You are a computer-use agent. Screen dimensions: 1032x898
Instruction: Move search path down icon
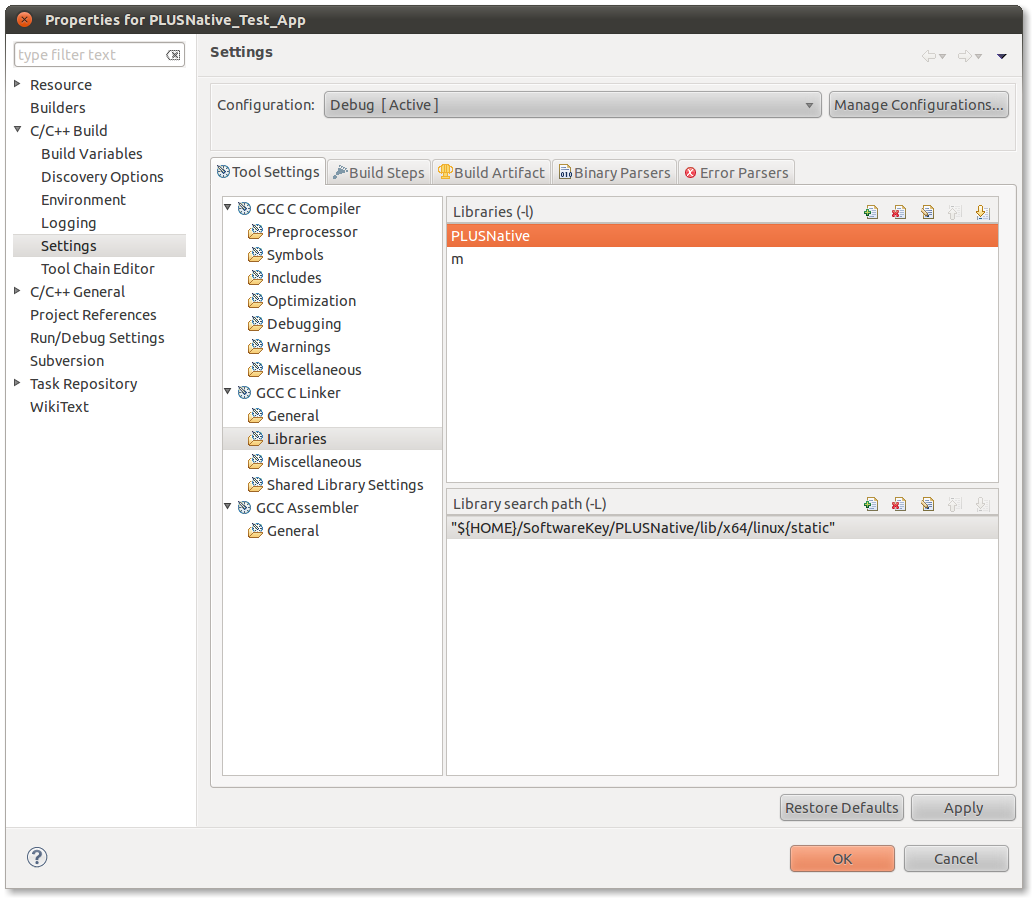pyautogui.click(x=982, y=504)
